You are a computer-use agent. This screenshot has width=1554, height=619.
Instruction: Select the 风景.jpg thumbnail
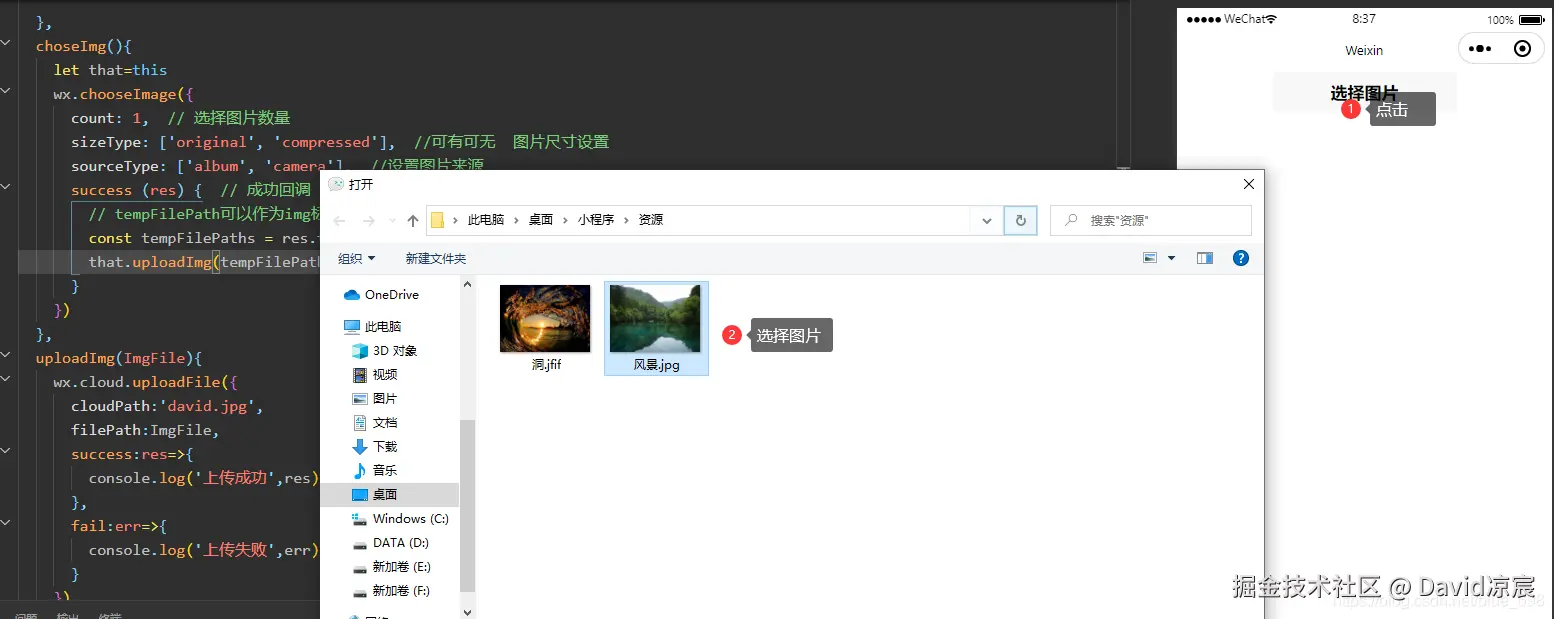(656, 320)
